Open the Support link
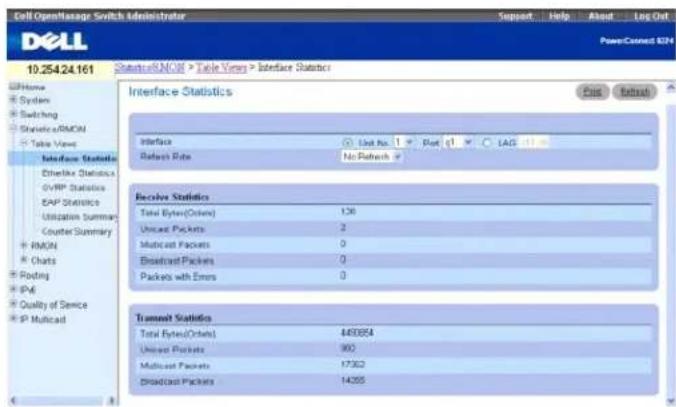Viewport: 676px width, 407px height. coord(515,16)
